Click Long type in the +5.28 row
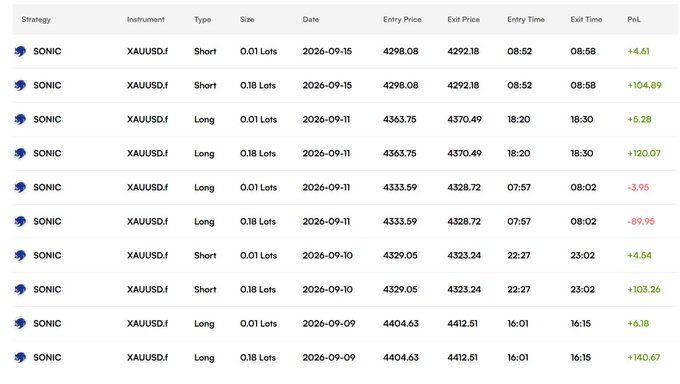This screenshot has height=384, width=680. (204, 120)
